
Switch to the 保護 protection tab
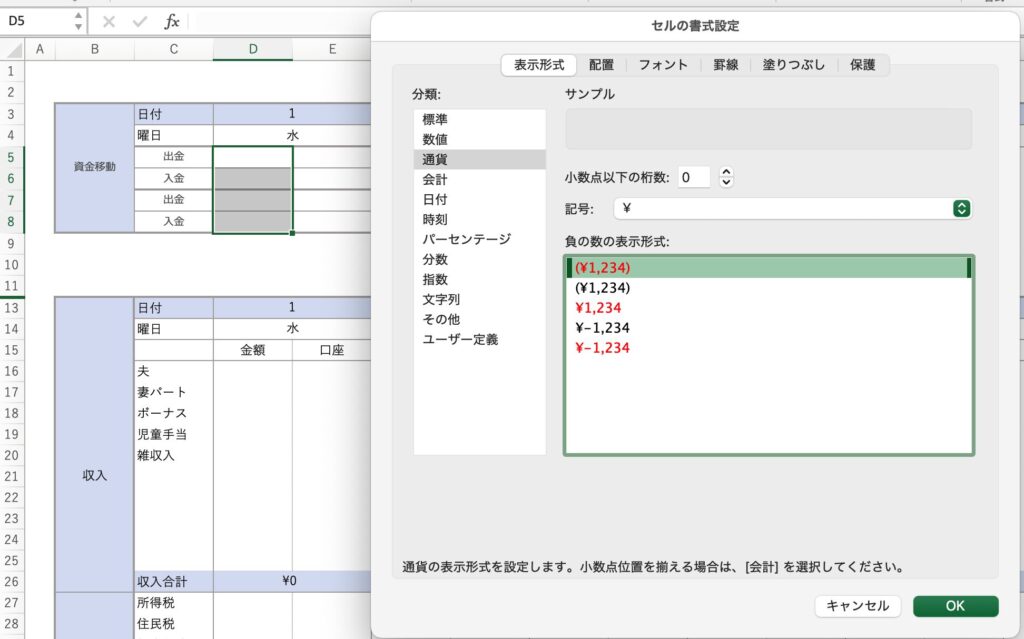[862, 65]
